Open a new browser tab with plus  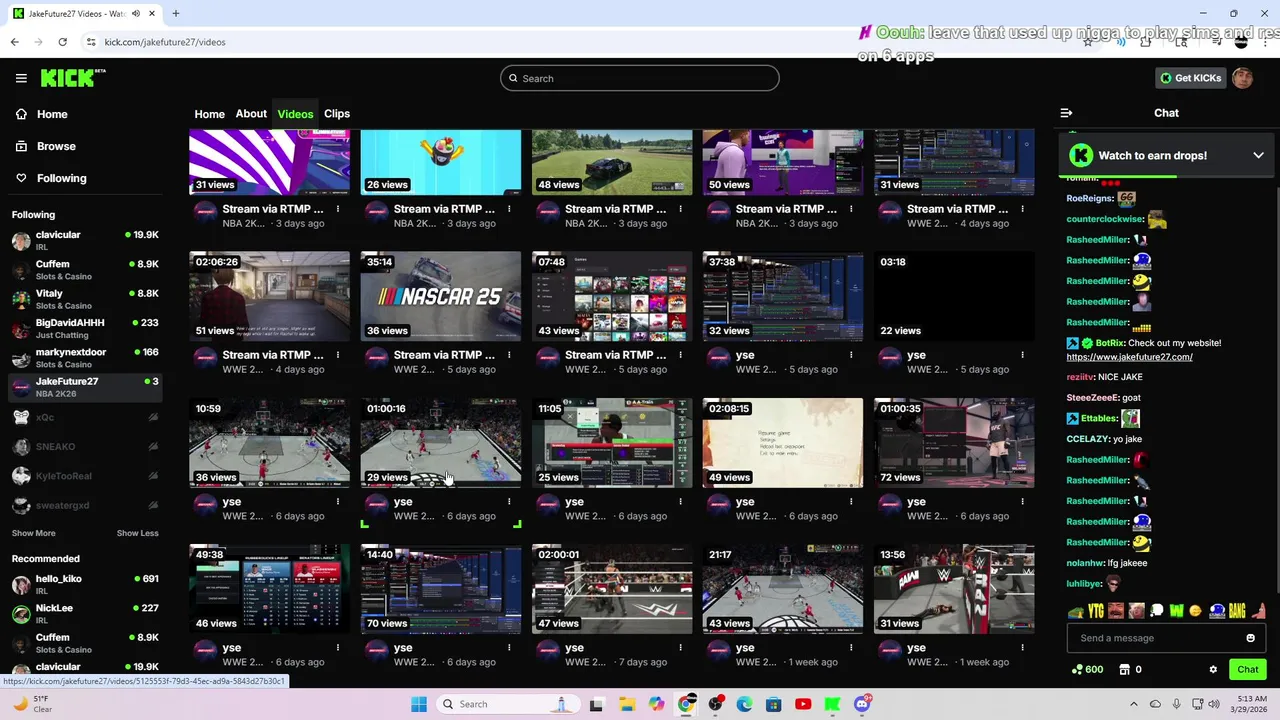point(176,13)
